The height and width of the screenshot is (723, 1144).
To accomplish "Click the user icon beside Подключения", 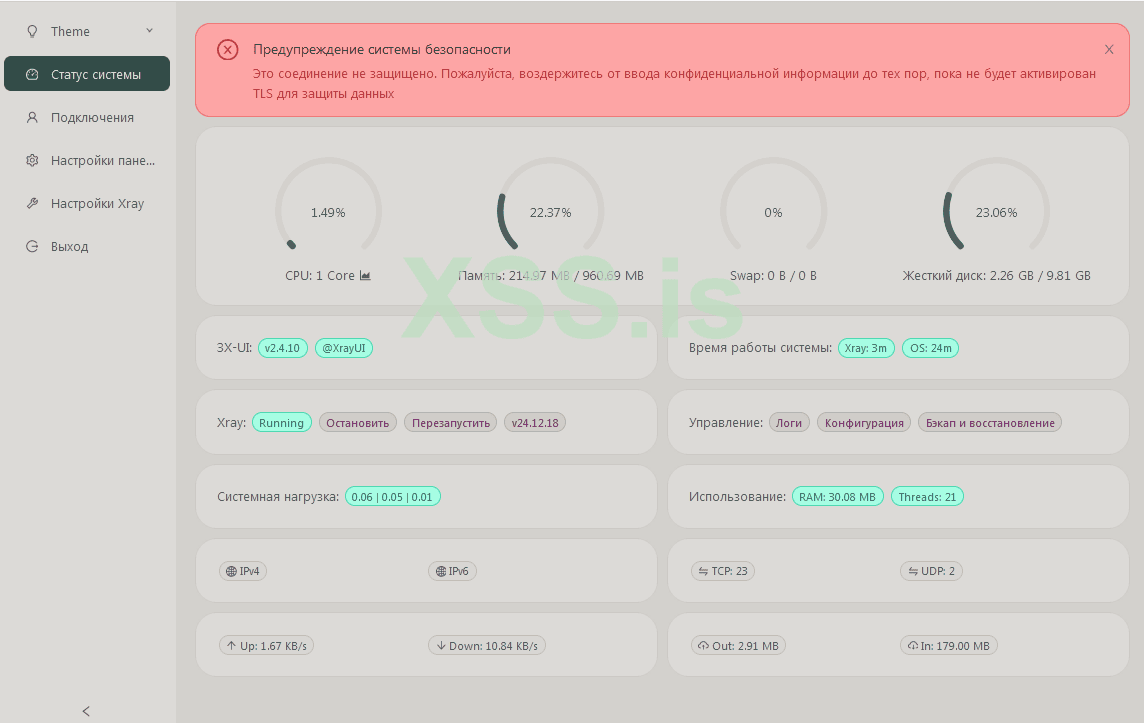I will pyautogui.click(x=32, y=117).
